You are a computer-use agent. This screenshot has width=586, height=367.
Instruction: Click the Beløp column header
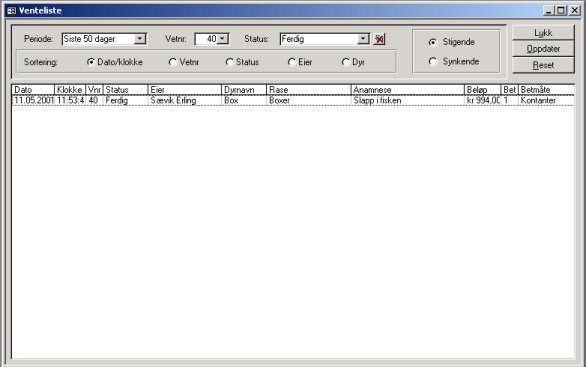click(482, 90)
